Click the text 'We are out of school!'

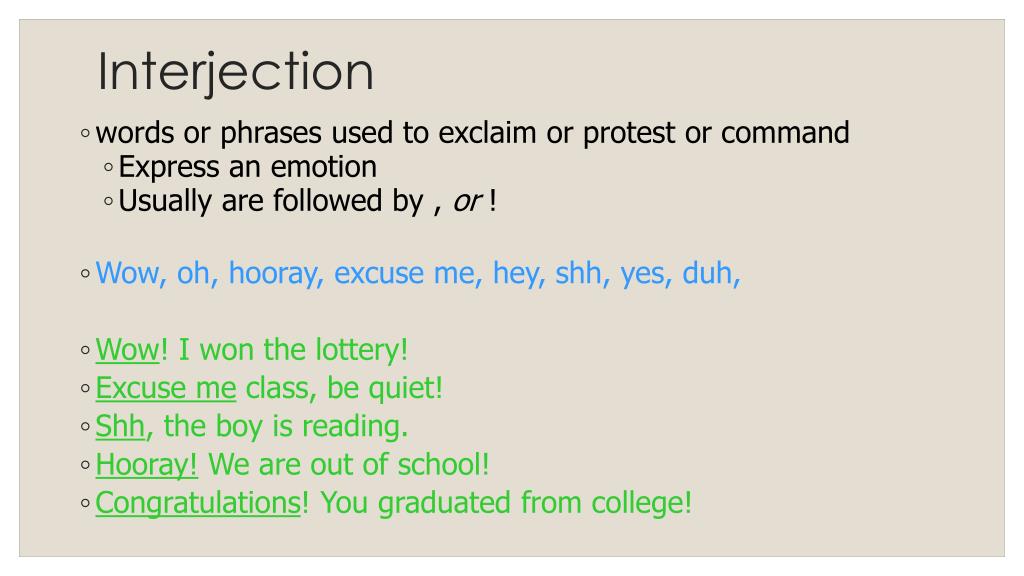pos(349,465)
